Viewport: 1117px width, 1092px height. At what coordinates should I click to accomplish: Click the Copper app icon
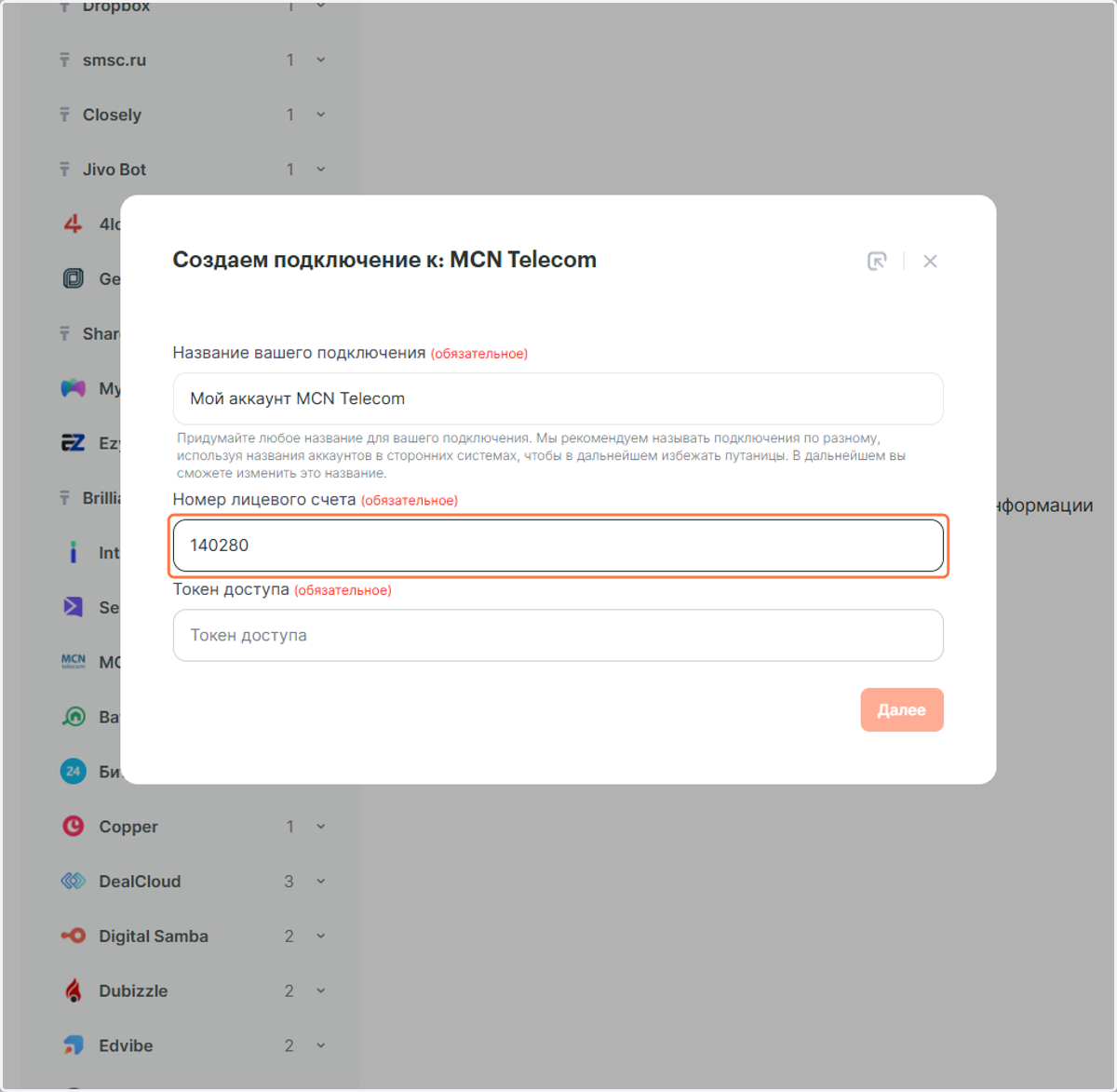click(x=74, y=827)
